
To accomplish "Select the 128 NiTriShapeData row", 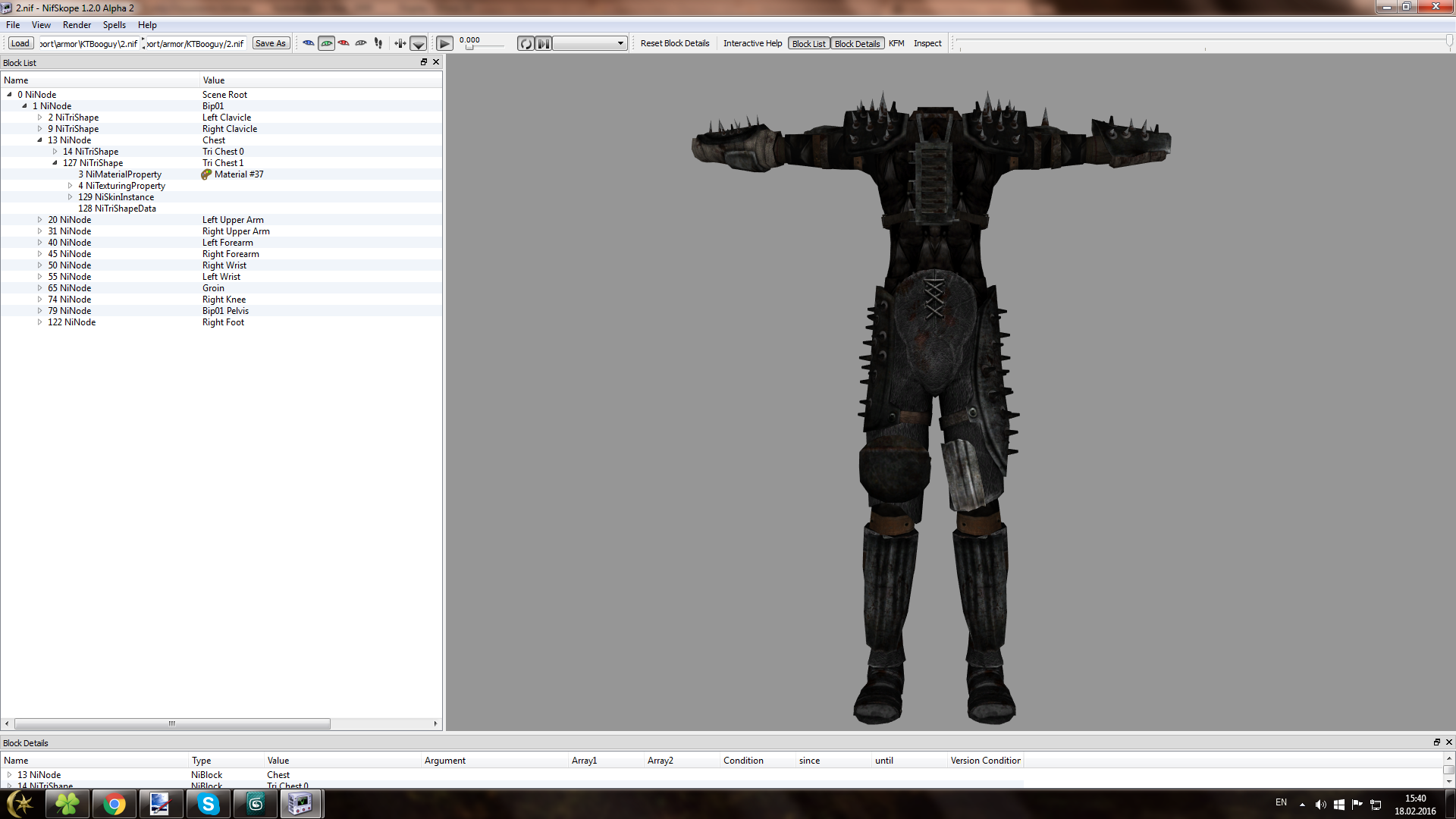I will (x=221, y=209).
